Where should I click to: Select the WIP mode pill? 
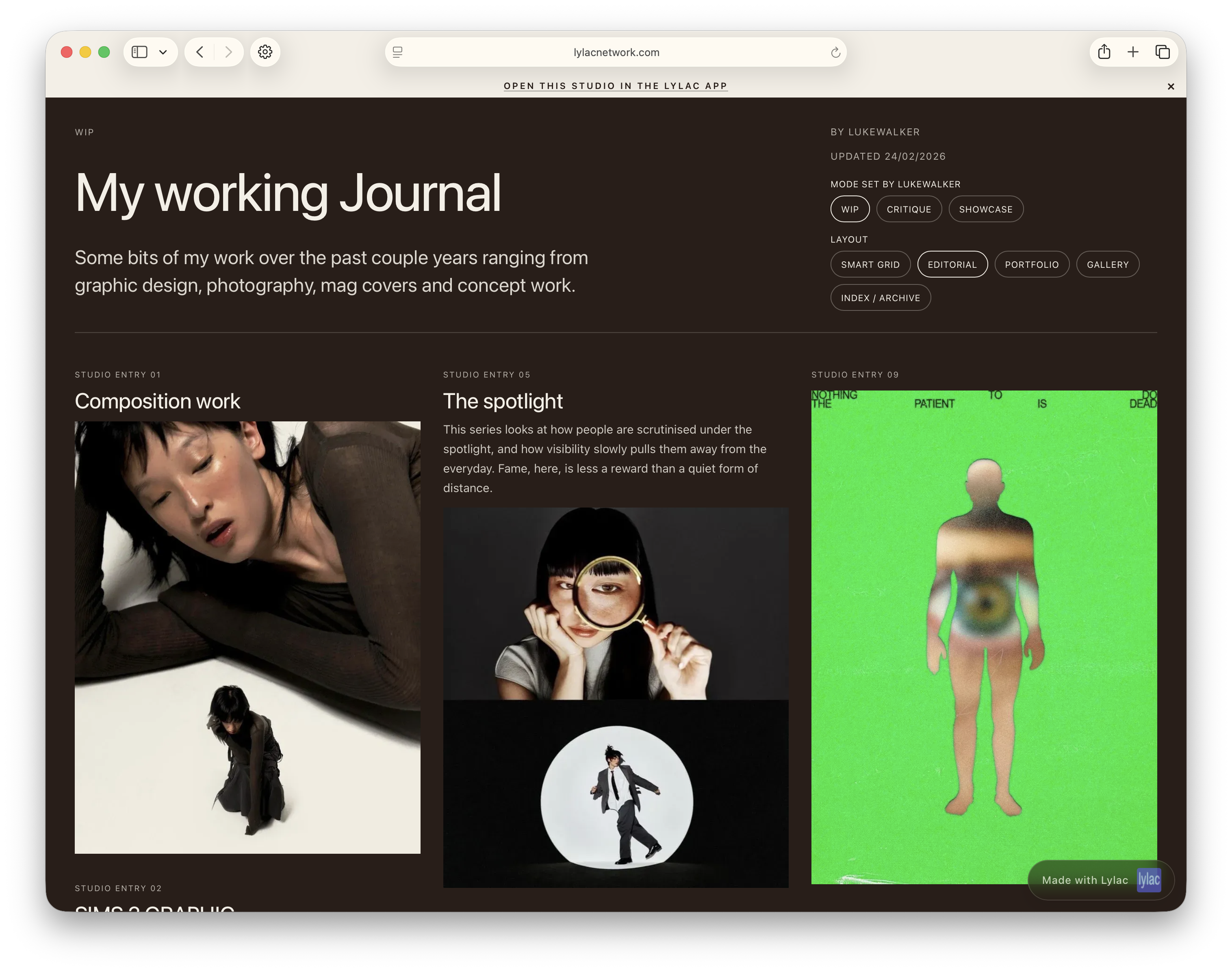pyautogui.click(x=850, y=209)
